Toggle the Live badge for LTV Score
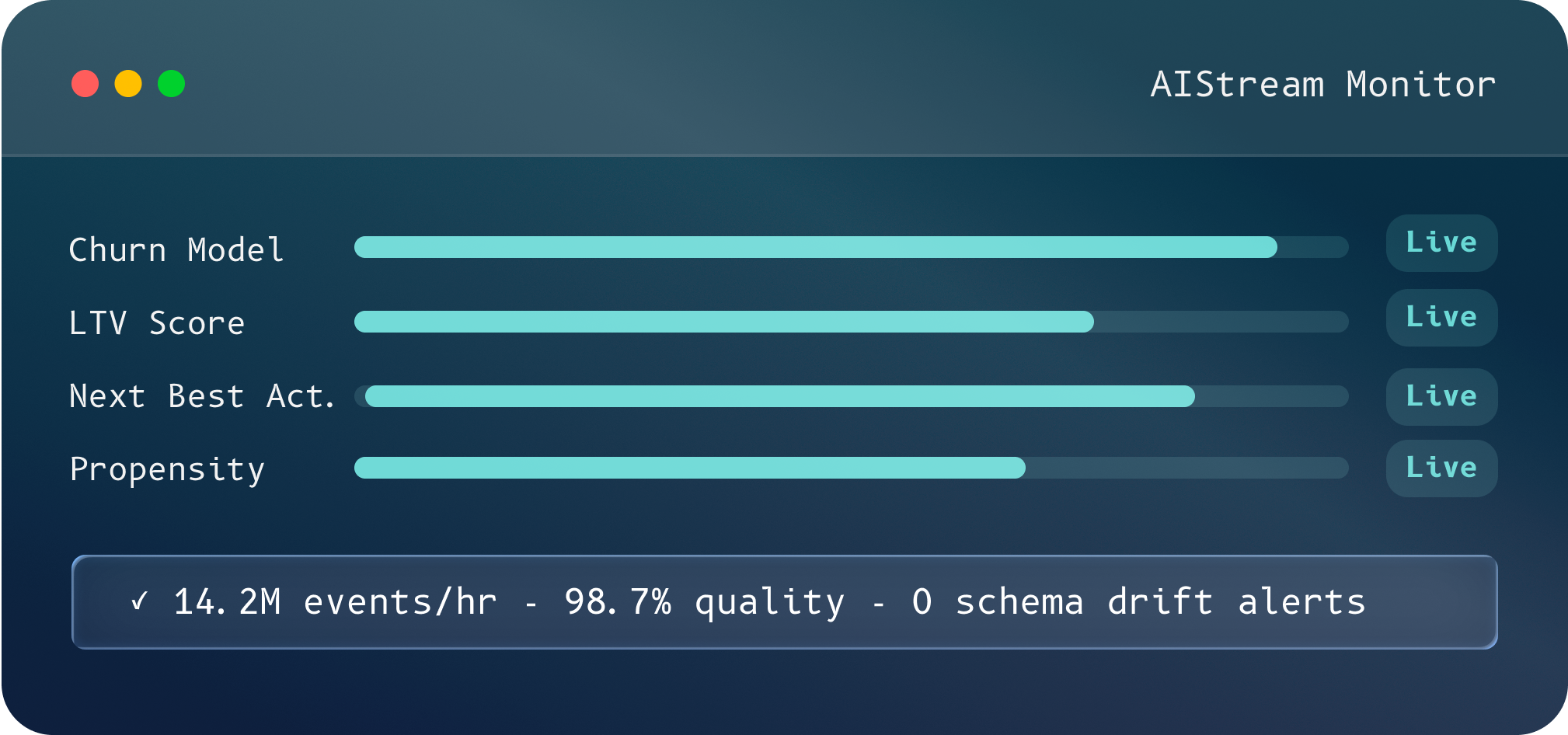Image resolution: width=1568 pixels, height=735 pixels. click(1441, 318)
